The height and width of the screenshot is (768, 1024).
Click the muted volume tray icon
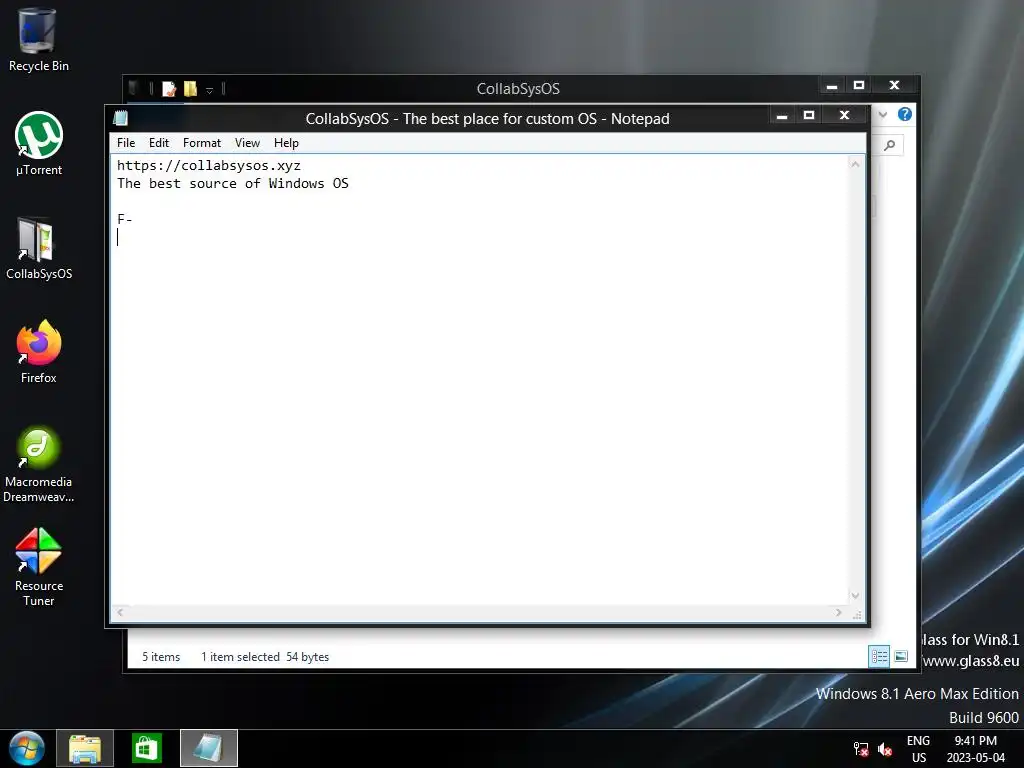(885, 749)
